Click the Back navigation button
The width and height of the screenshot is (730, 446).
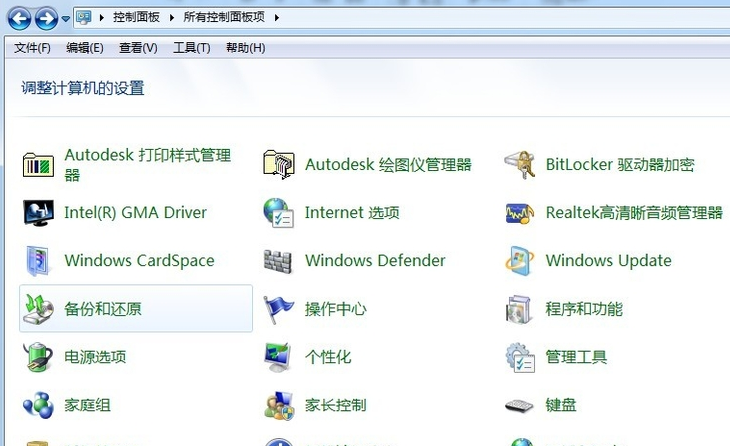[19, 18]
